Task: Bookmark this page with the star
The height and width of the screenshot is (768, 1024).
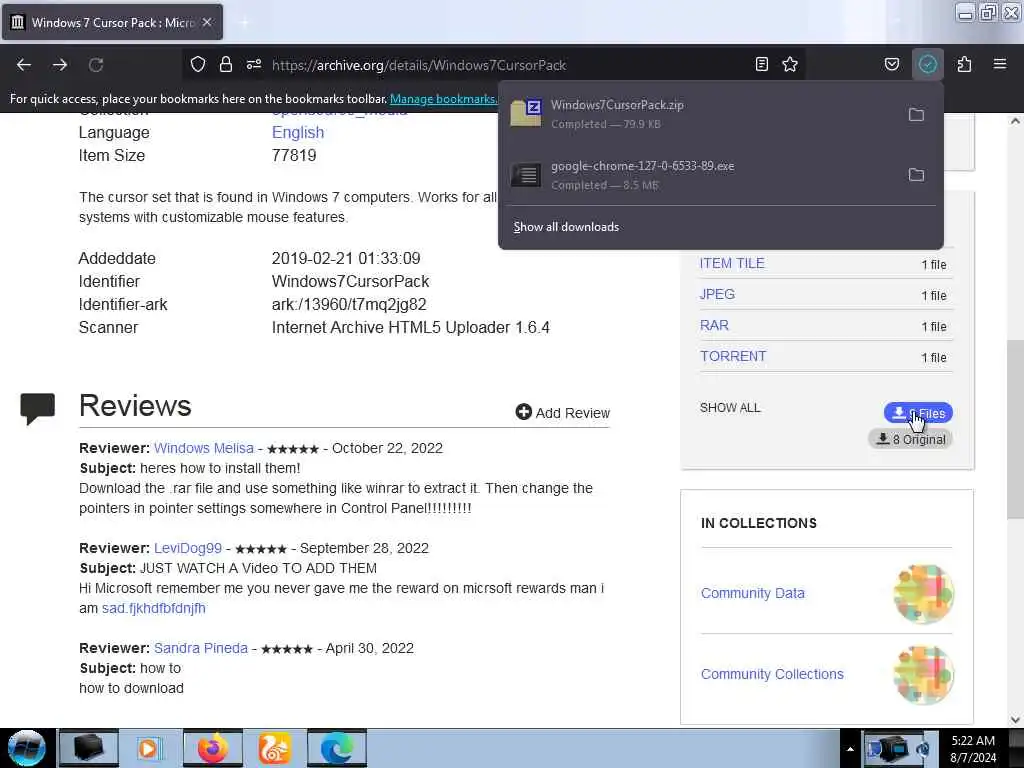Action: (x=790, y=64)
